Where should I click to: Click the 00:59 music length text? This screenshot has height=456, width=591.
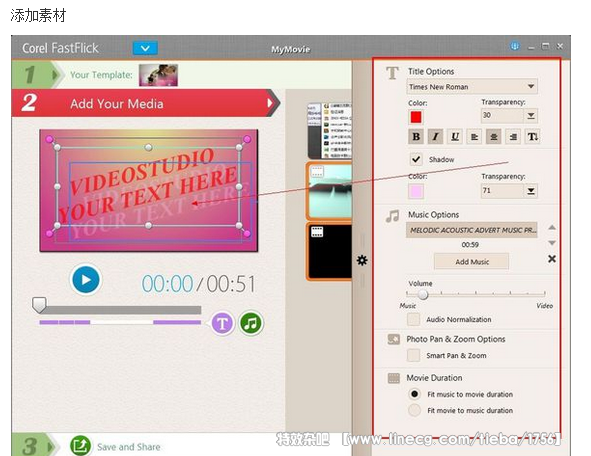[470, 245]
